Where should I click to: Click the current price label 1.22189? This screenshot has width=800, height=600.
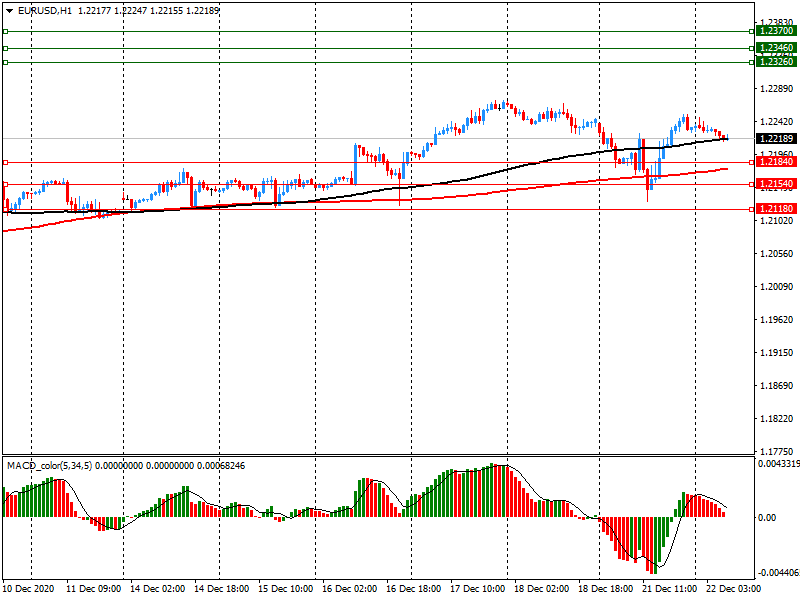click(x=776, y=139)
